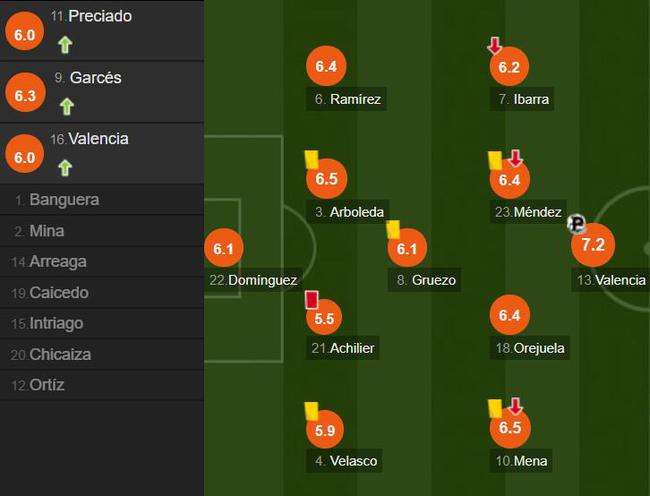
Task: Click Preciado's green substitution-on arrow
Action: (x=65, y=45)
